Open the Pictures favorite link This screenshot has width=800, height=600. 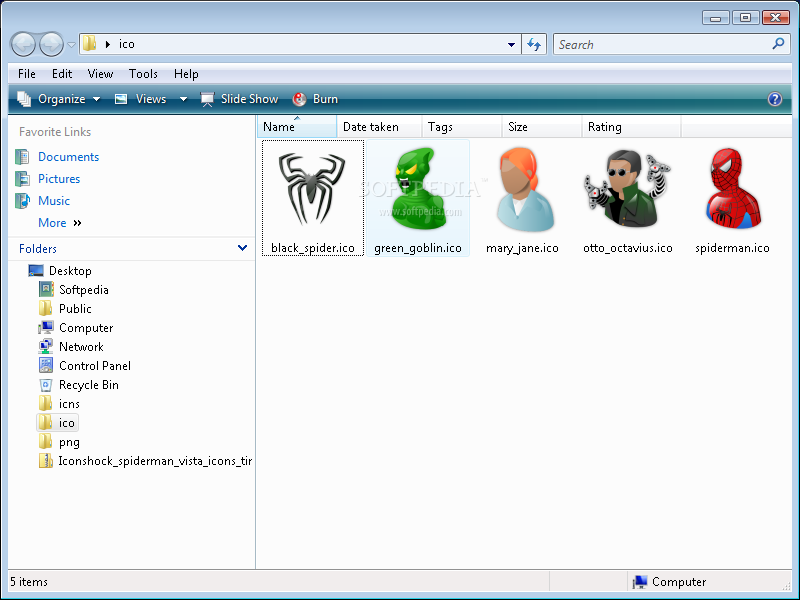tap(59, 179)
